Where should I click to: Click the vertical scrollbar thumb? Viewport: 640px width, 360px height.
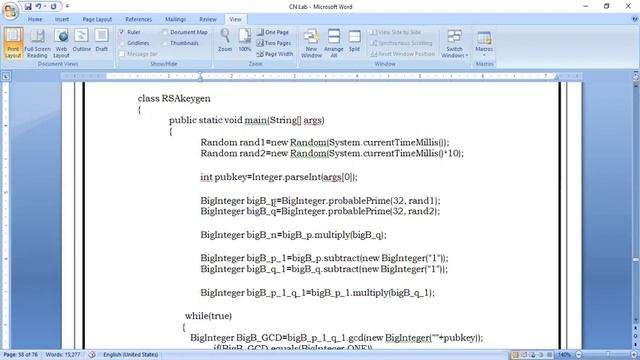click(636, 260)
